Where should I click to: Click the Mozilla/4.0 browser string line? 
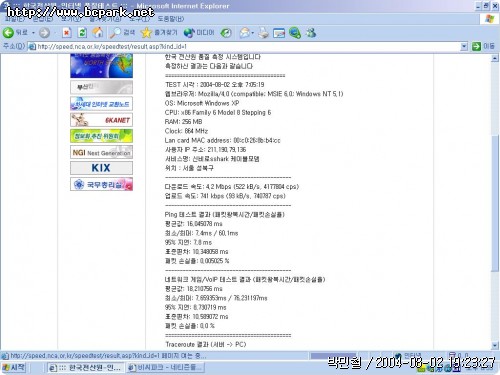click(x=254, y=94)
